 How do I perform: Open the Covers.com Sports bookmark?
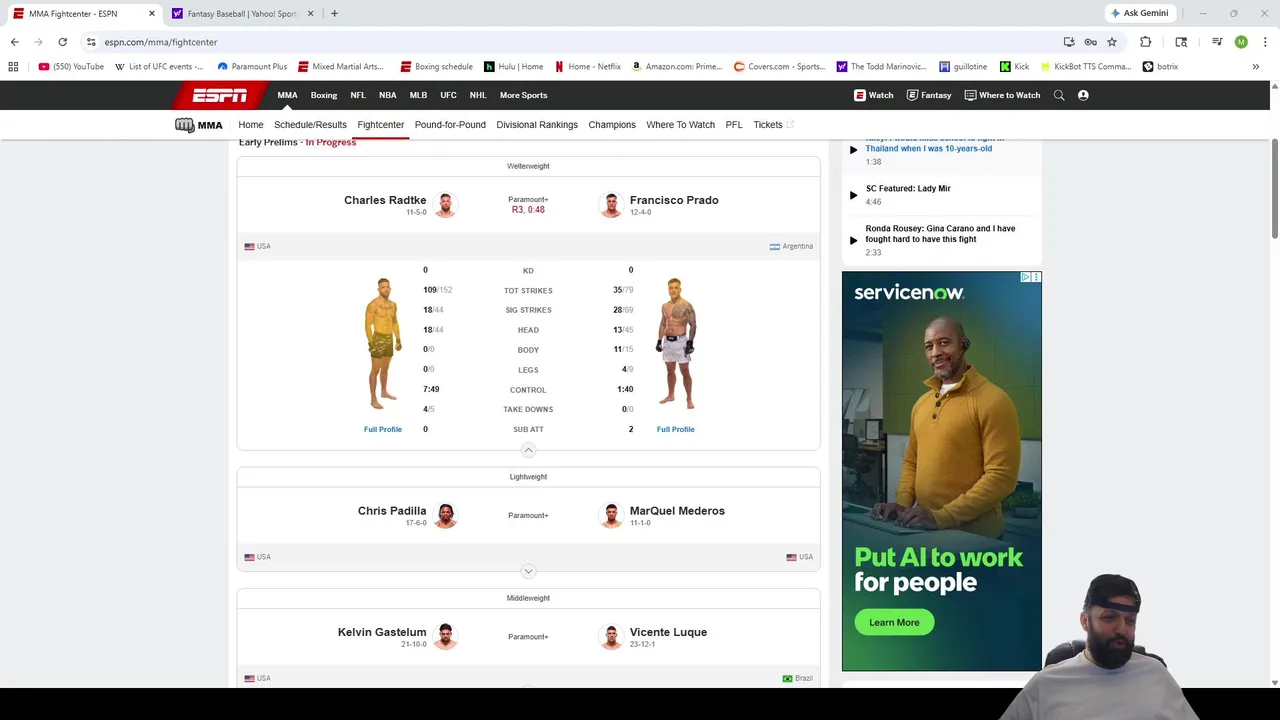[779, 67]
